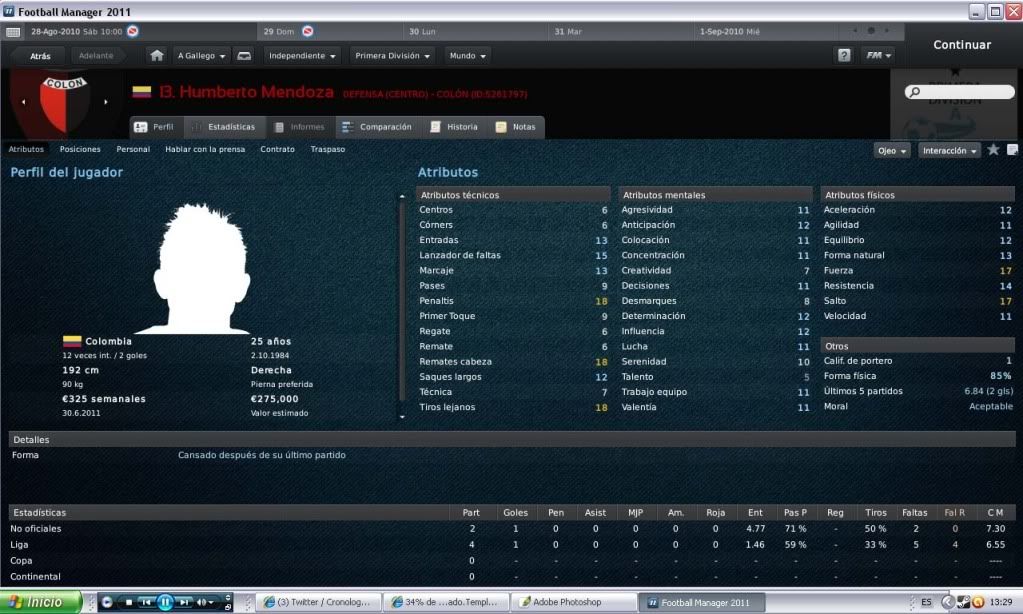Click the Goles column header
Image resolution: width=1023 pixels, height=614 pixels.
pyautogui.click(x=515, y=513)
